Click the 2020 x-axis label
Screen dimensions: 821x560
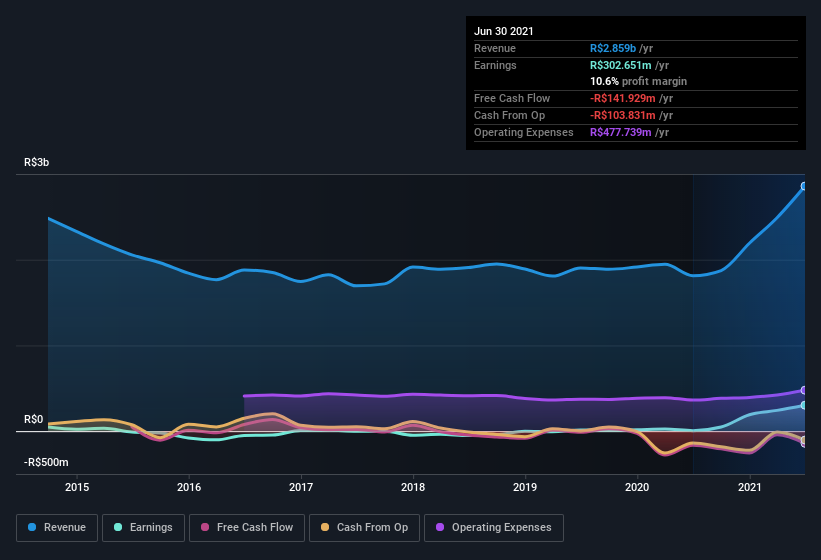pos(637,487)
